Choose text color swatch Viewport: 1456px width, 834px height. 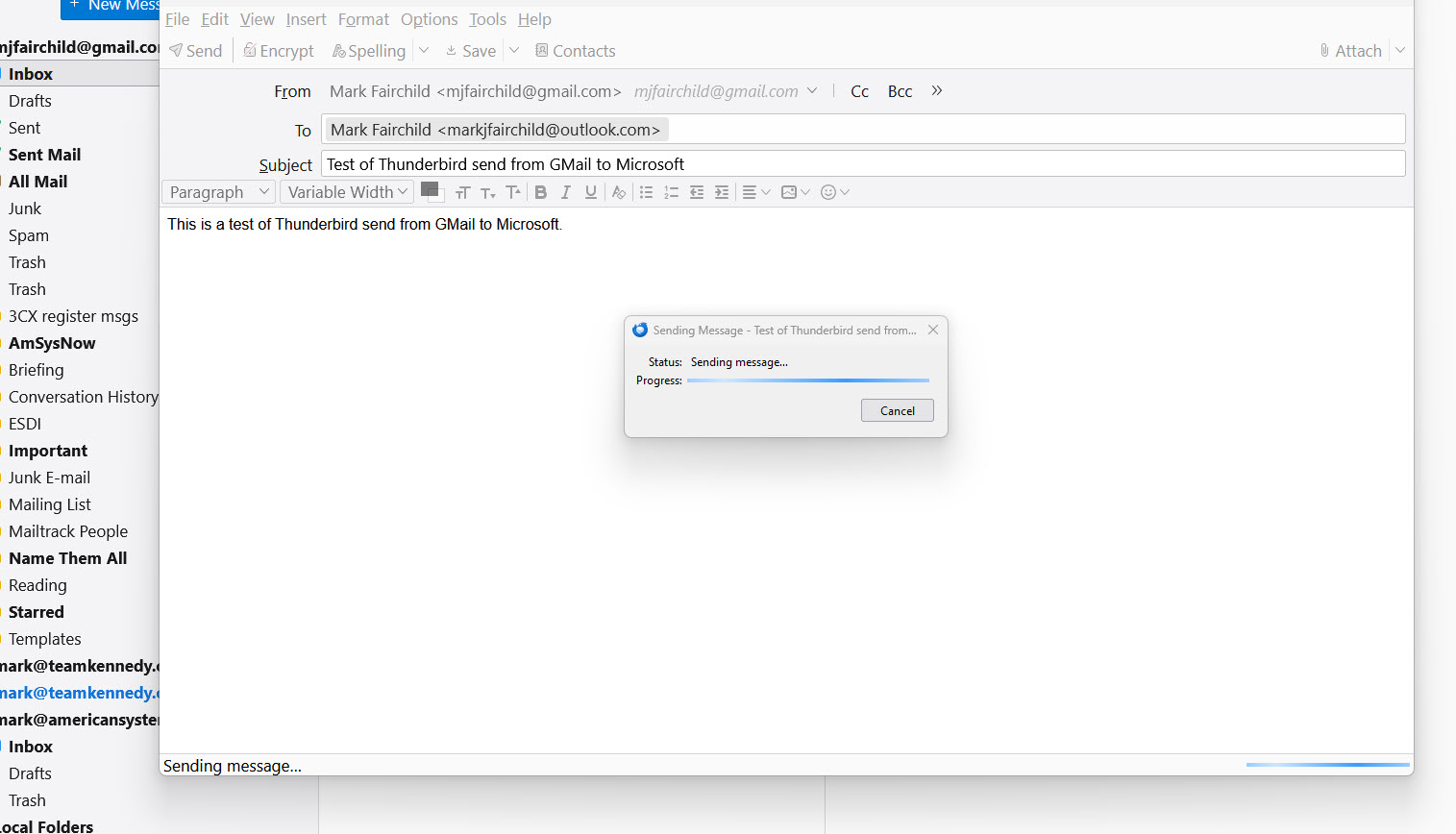click(x=432, y=191)
